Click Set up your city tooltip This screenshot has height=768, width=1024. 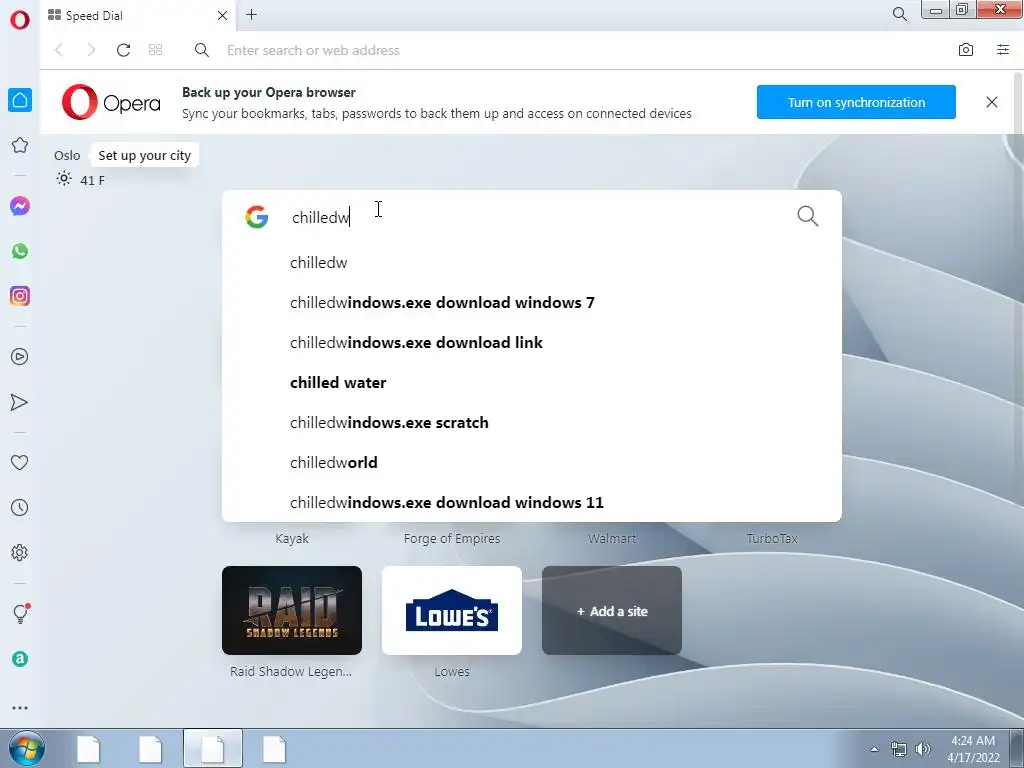[x=144, y=155]
